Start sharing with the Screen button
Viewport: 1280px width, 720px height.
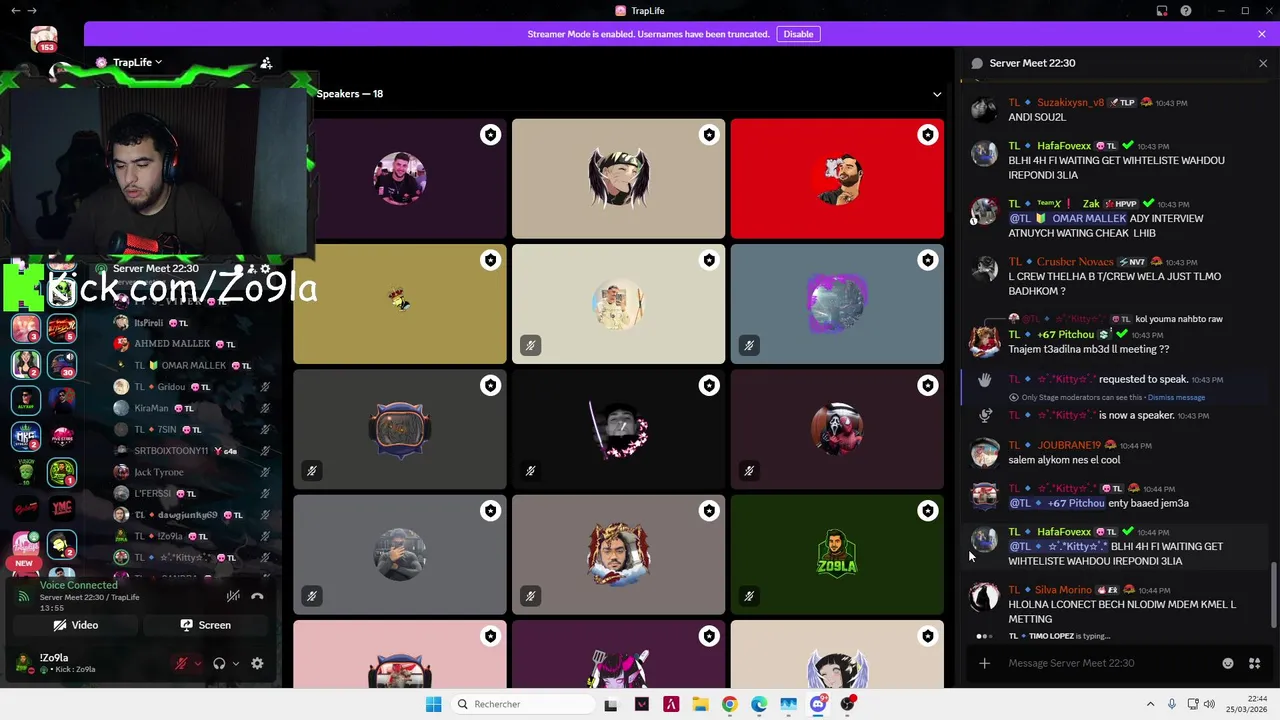tap(205, 625)
